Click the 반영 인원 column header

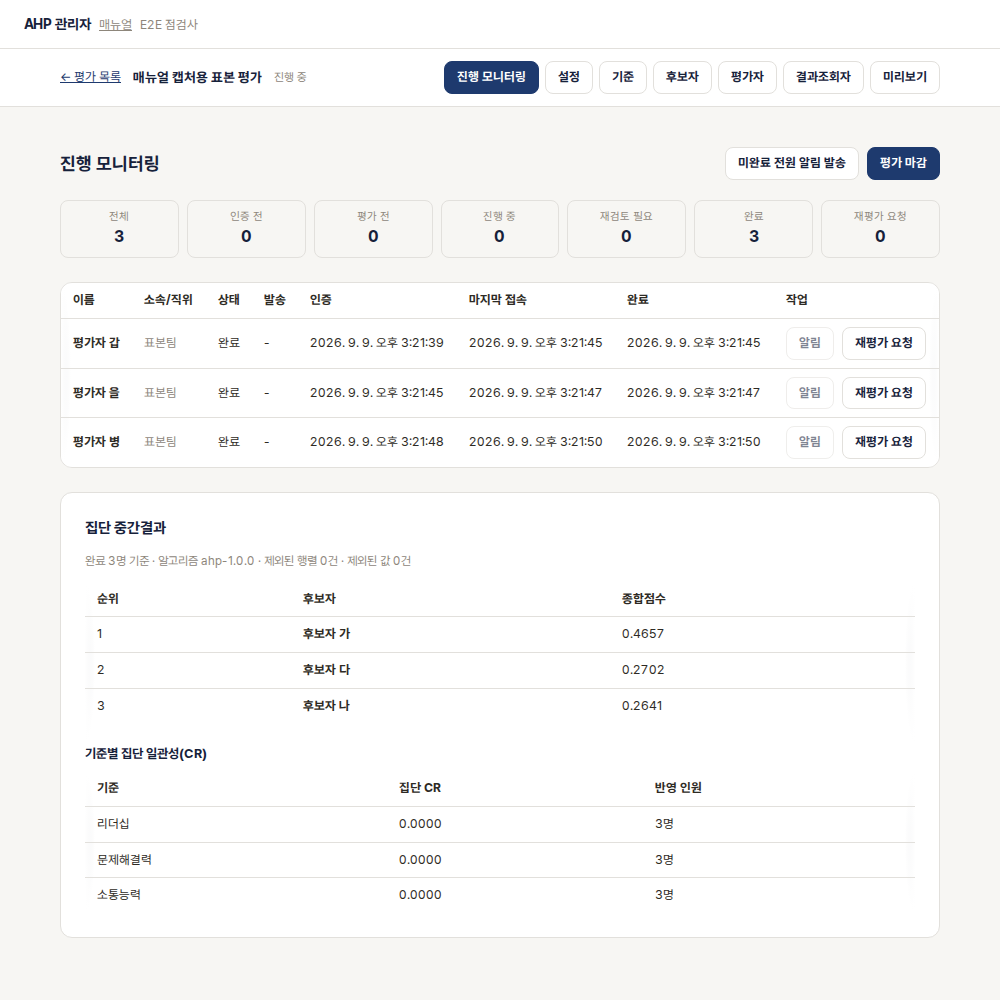pyautogui.click(x=678, y=788)
